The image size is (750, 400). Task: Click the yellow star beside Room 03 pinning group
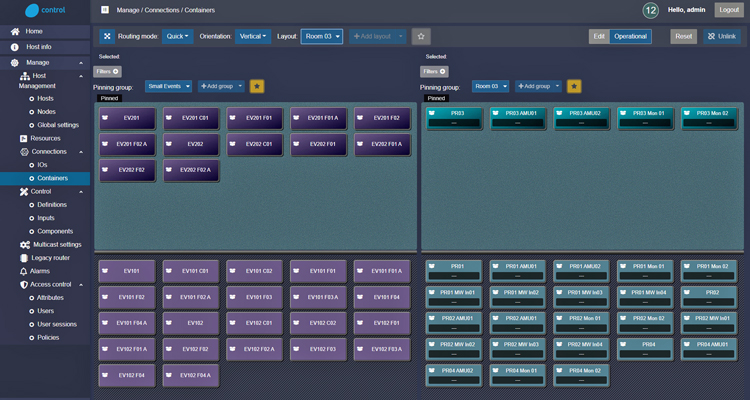(x=574, y=87)
